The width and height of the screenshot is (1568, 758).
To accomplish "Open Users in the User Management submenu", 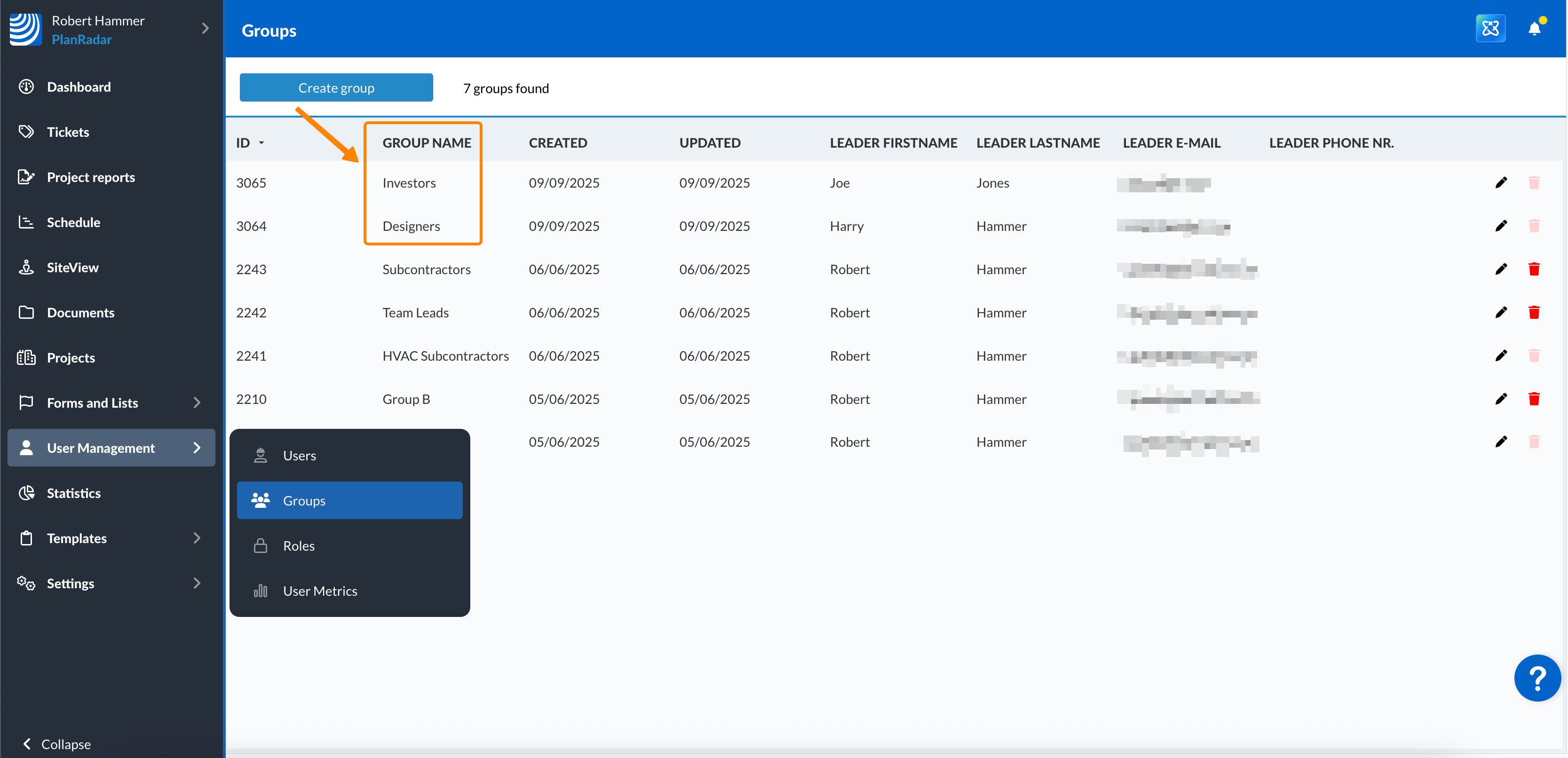I will [299, 455].
